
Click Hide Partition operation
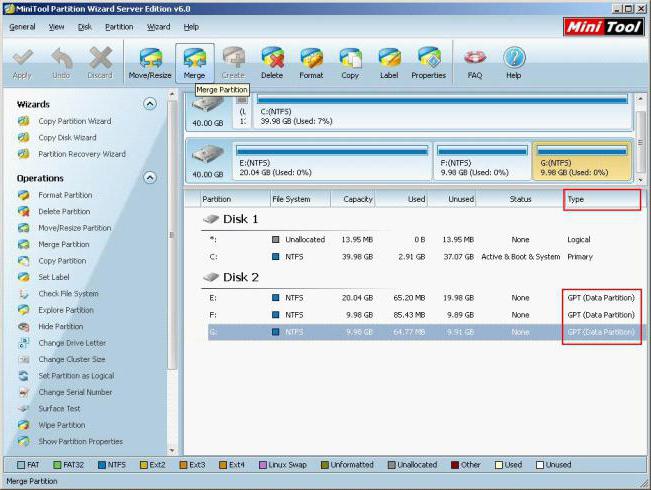point(61,326)
